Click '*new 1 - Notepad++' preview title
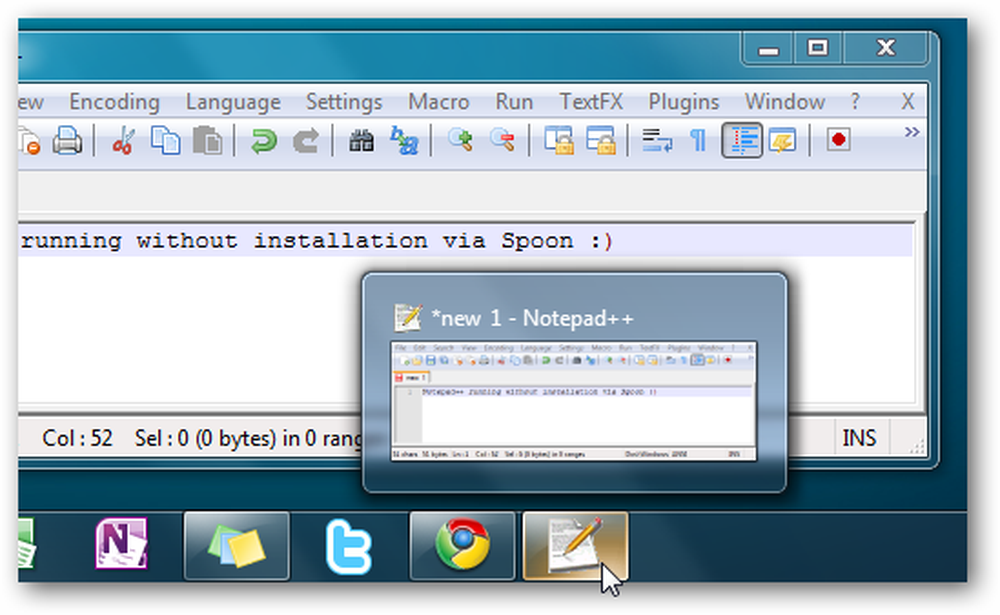Screen dimensions: 1000x615 pyautogui.click(x=532, y=318)
